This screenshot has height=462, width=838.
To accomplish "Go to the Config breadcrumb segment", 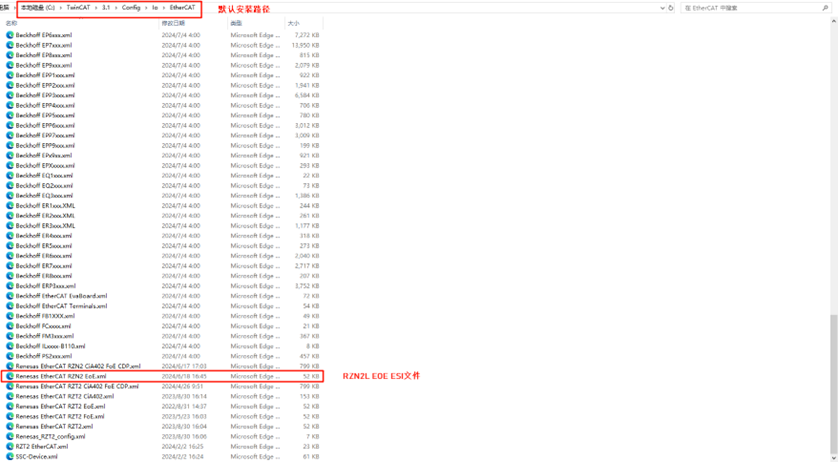I will pyautogui.click(x=131, y=8).
